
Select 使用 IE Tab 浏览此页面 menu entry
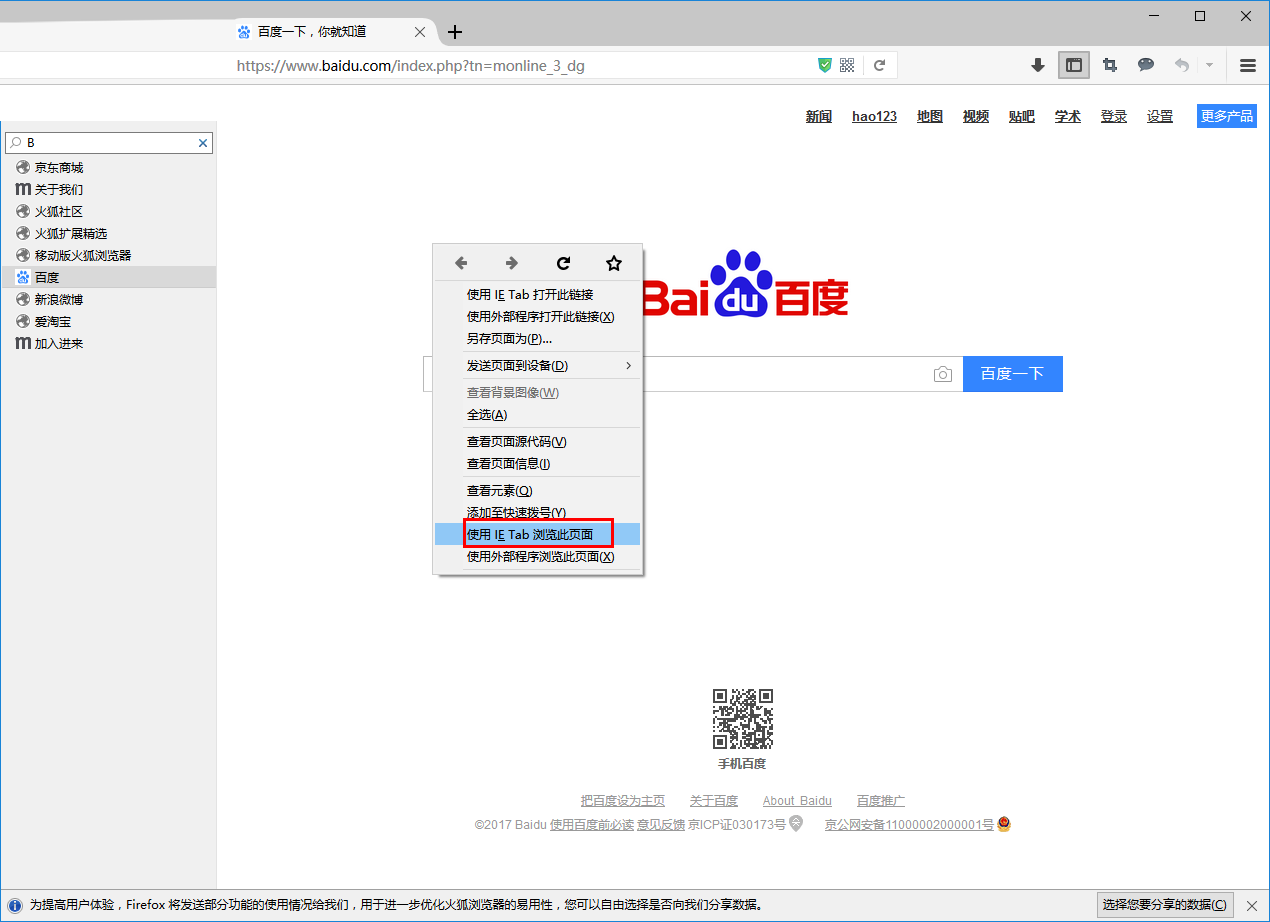pyautogui.click(x=538, y=534)
